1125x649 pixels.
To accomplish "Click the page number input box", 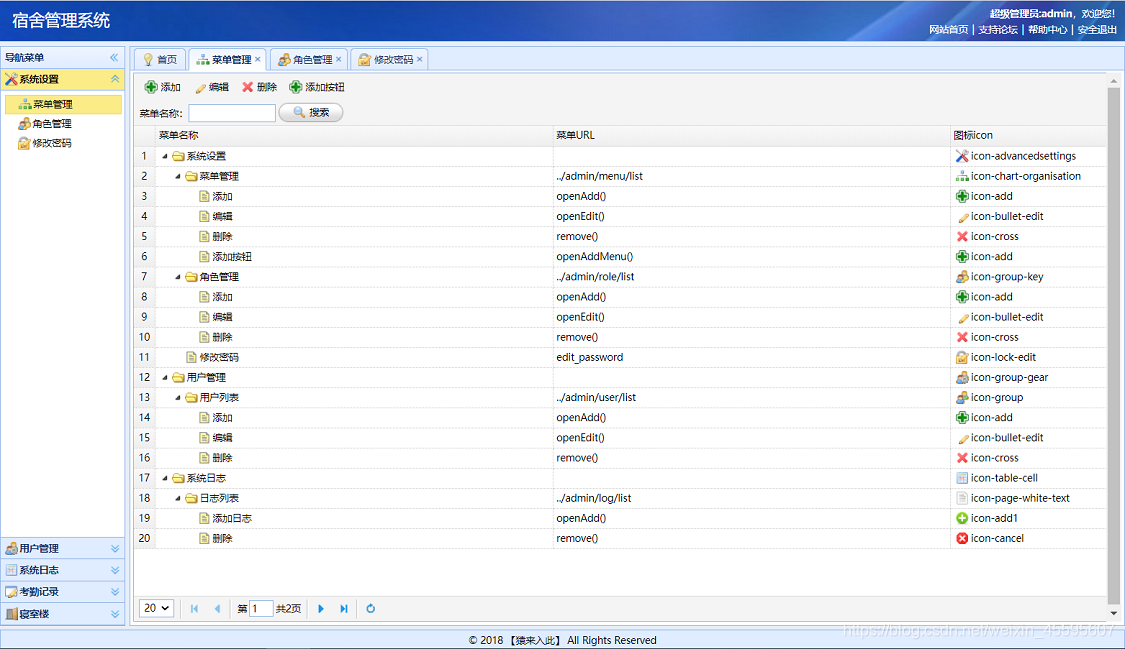I will point(260,608).
